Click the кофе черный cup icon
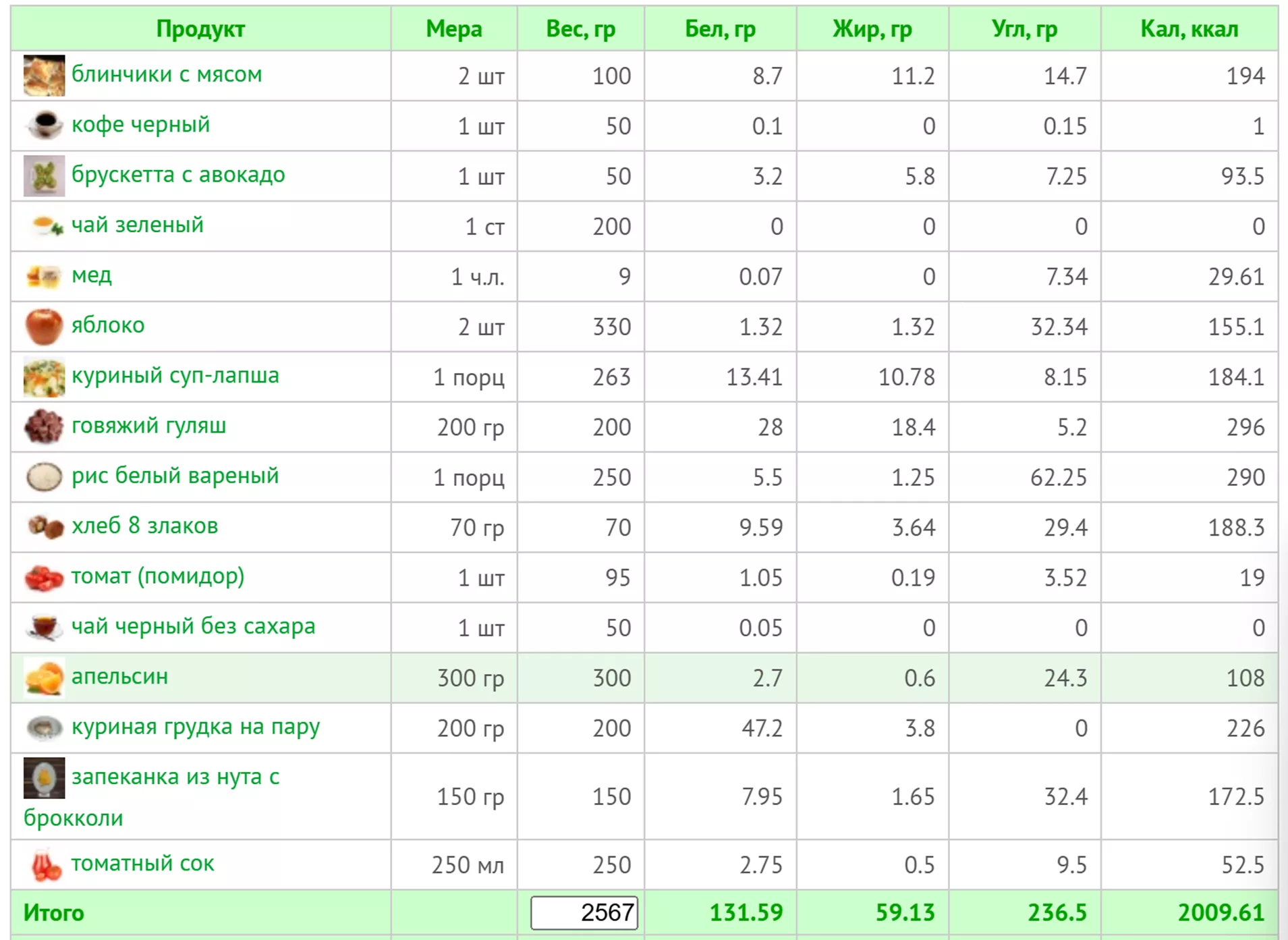The image size is (1288, 940). (x=44, y=126)
